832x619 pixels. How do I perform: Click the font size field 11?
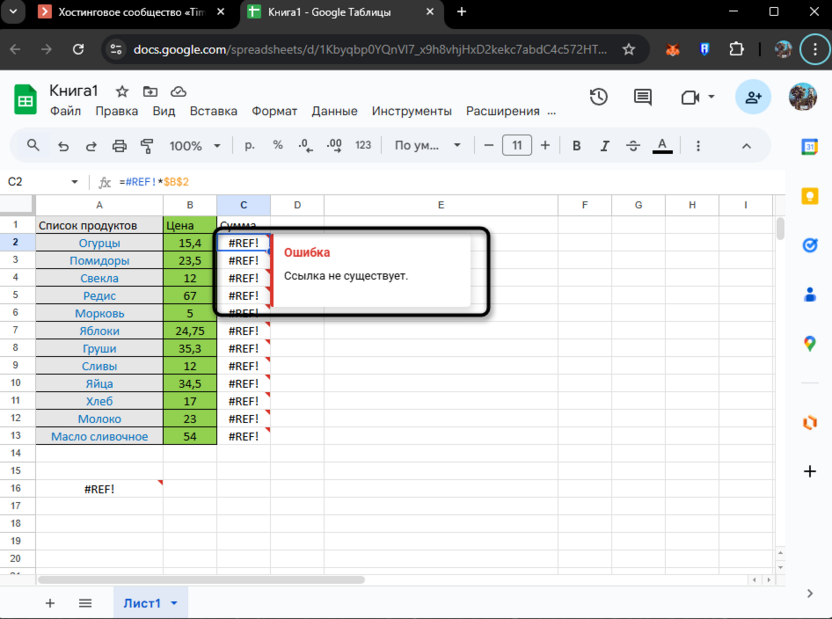coord(517,145)
